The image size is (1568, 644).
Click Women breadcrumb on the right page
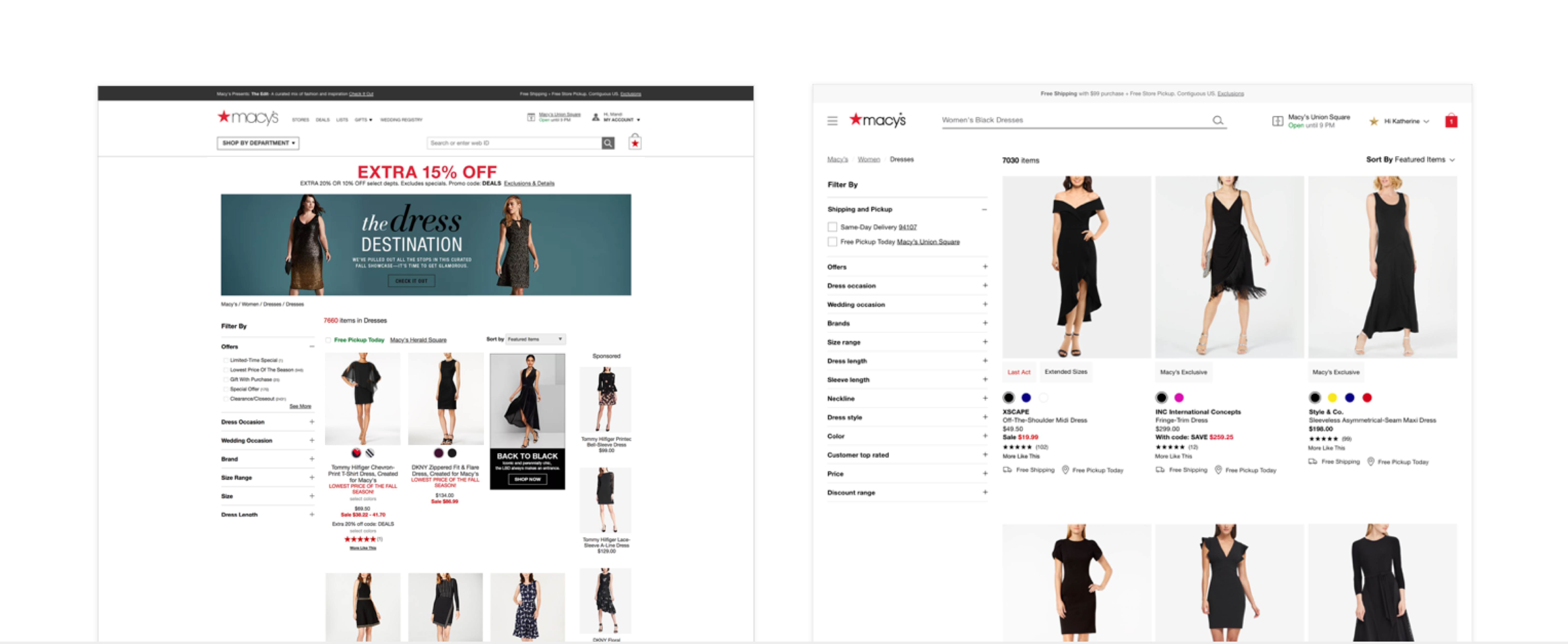point(869,160)
